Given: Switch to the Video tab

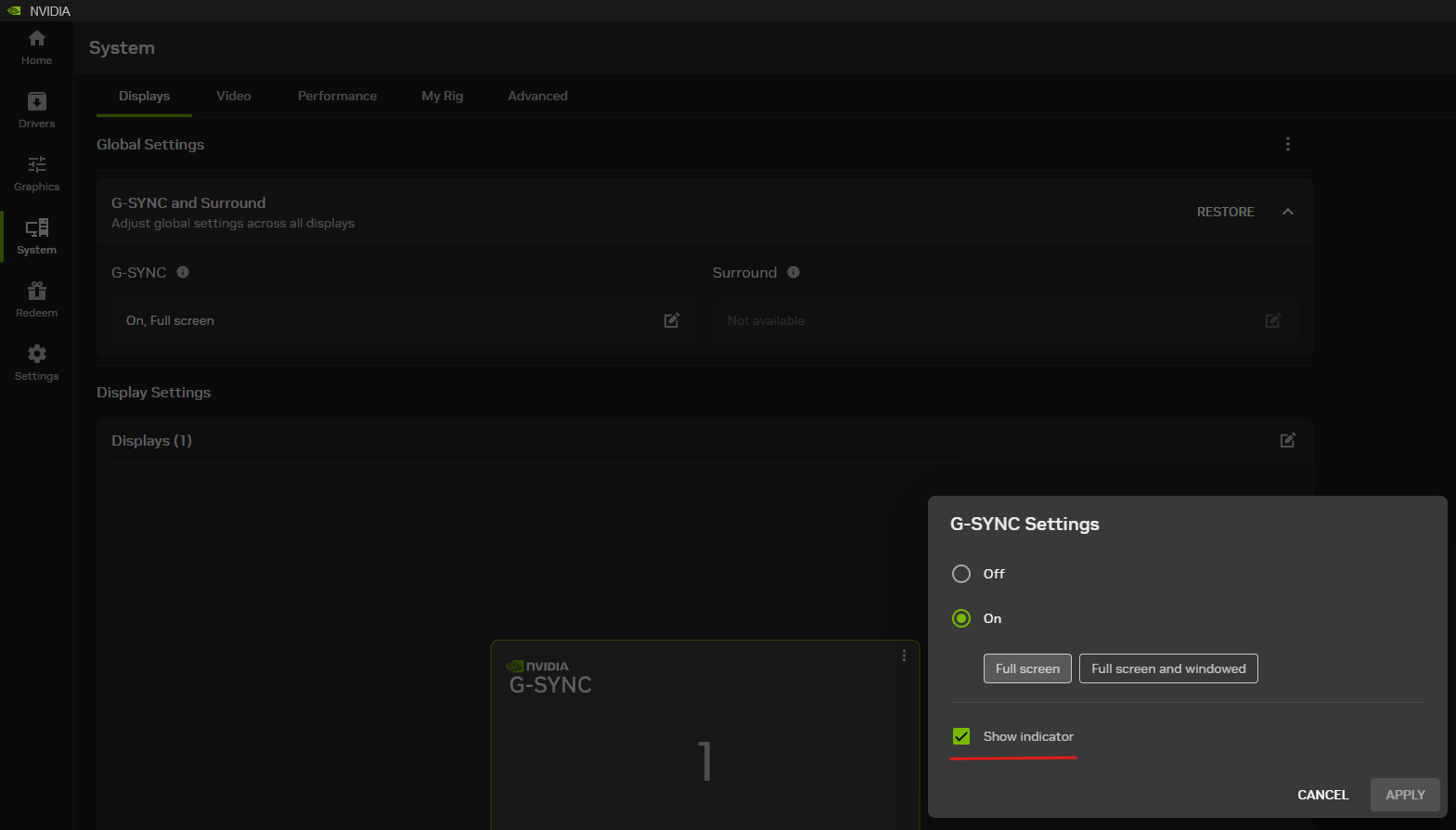Looking at the screenshot, I should pos(234,96).
